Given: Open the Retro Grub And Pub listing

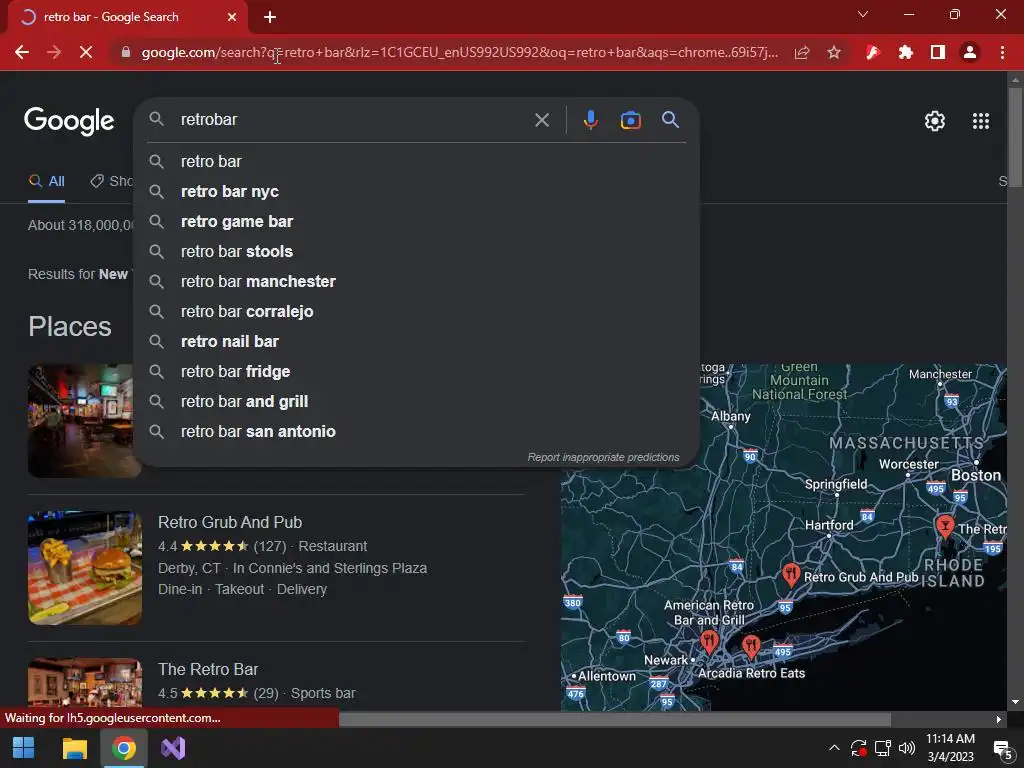Looking at the screenshot, I should click(x=230, y=522).
